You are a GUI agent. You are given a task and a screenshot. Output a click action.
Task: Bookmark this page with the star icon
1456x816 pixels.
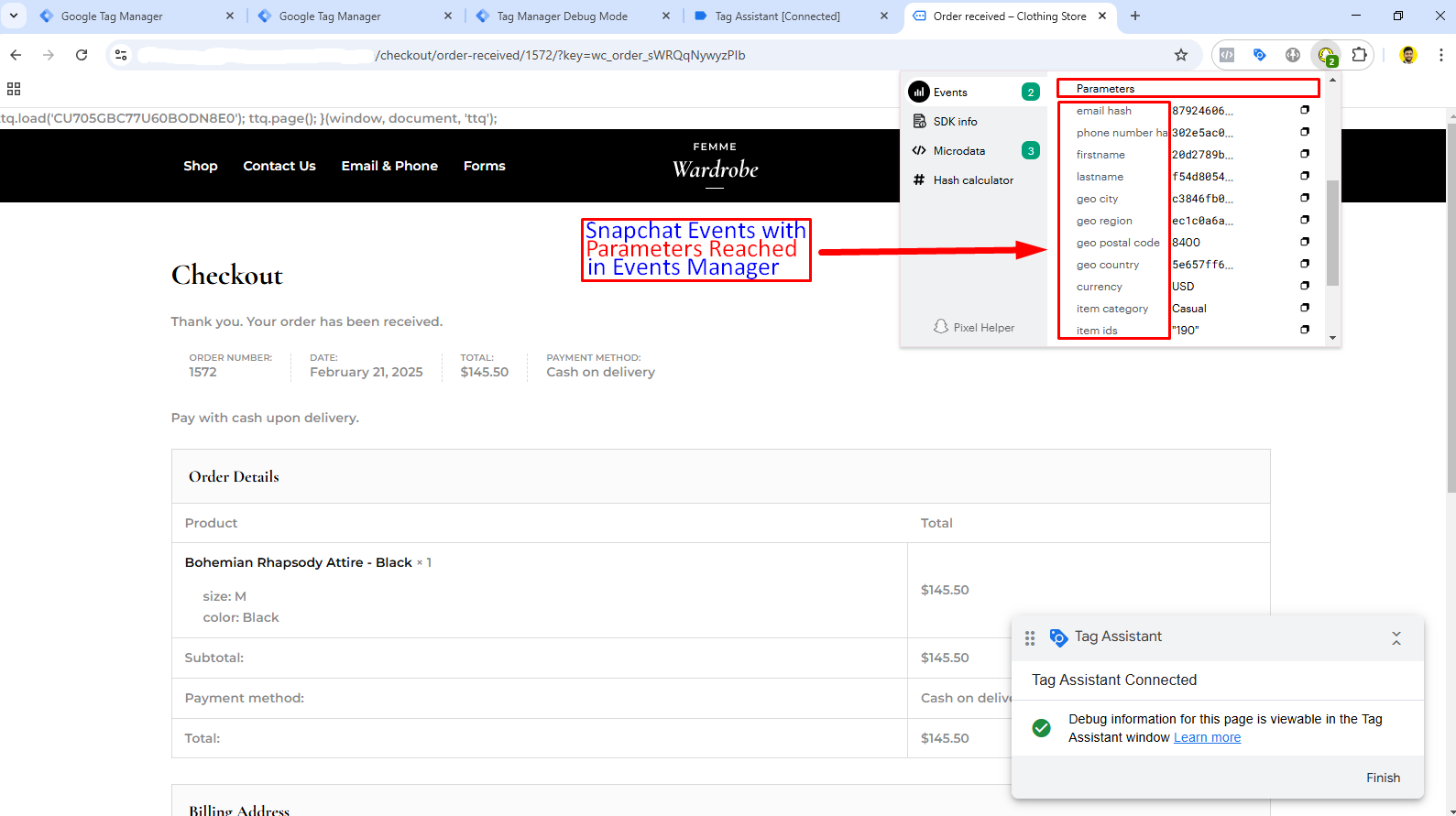[1181, 55]
